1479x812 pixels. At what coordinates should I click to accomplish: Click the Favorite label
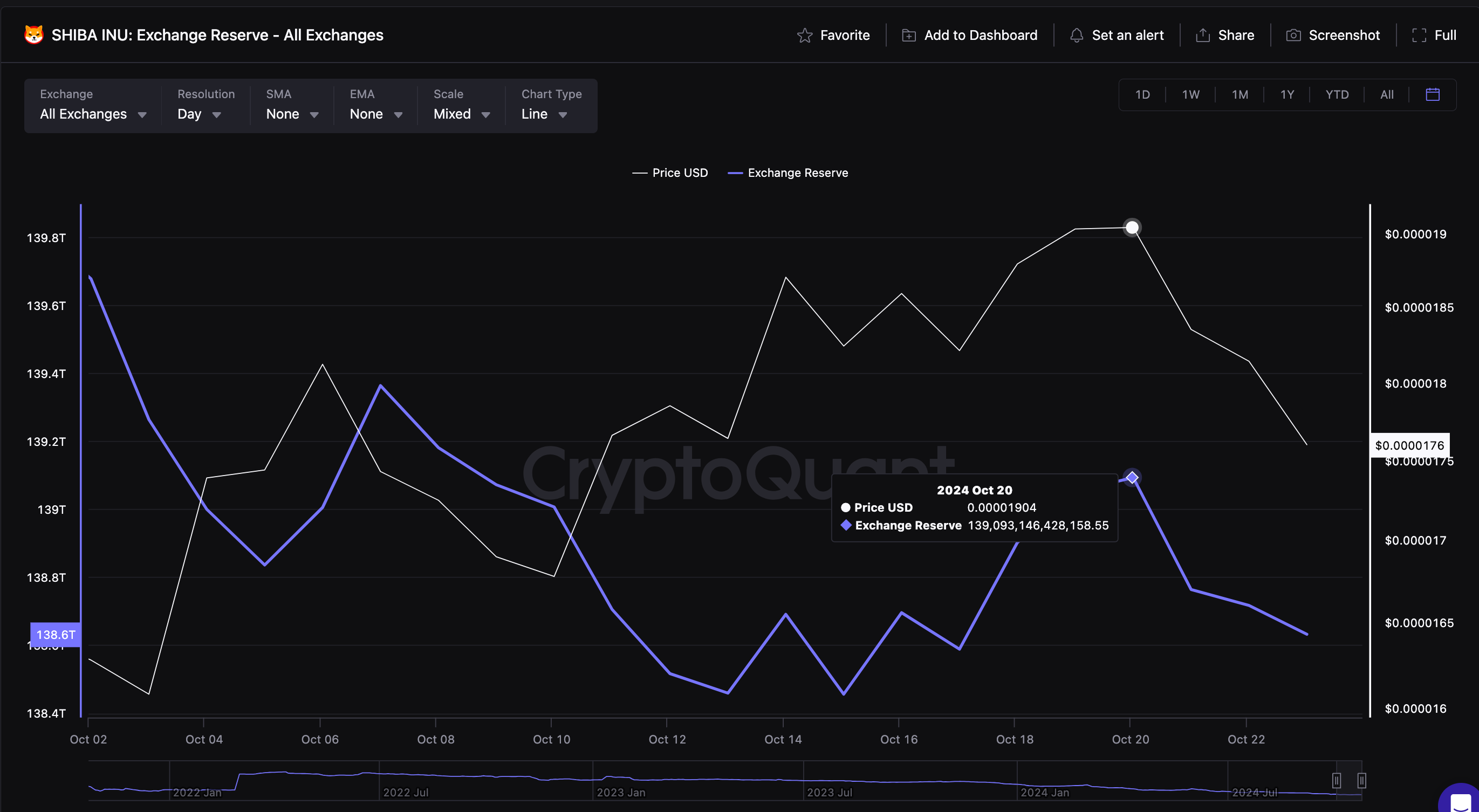pyautogui.click(x=845, y=36)
